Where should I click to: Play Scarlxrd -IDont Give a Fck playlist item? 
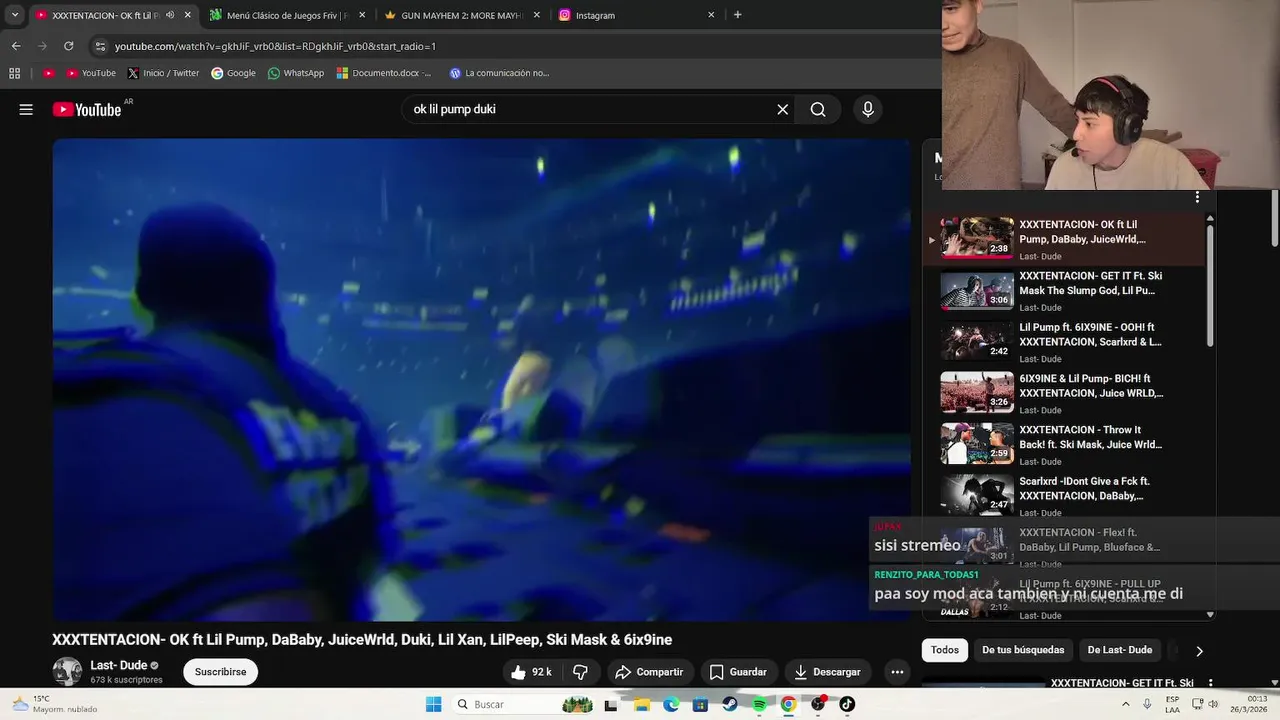tap(1063, 495)
